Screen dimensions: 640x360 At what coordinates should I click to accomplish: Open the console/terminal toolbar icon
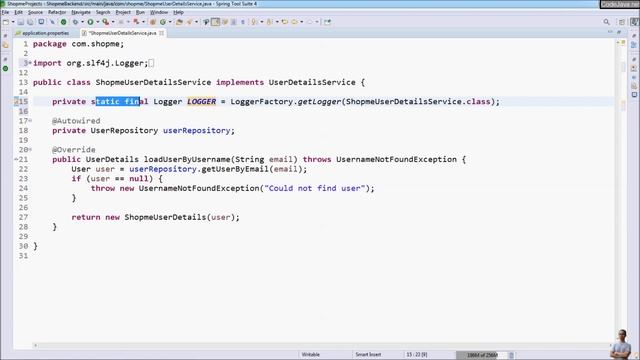41,22
